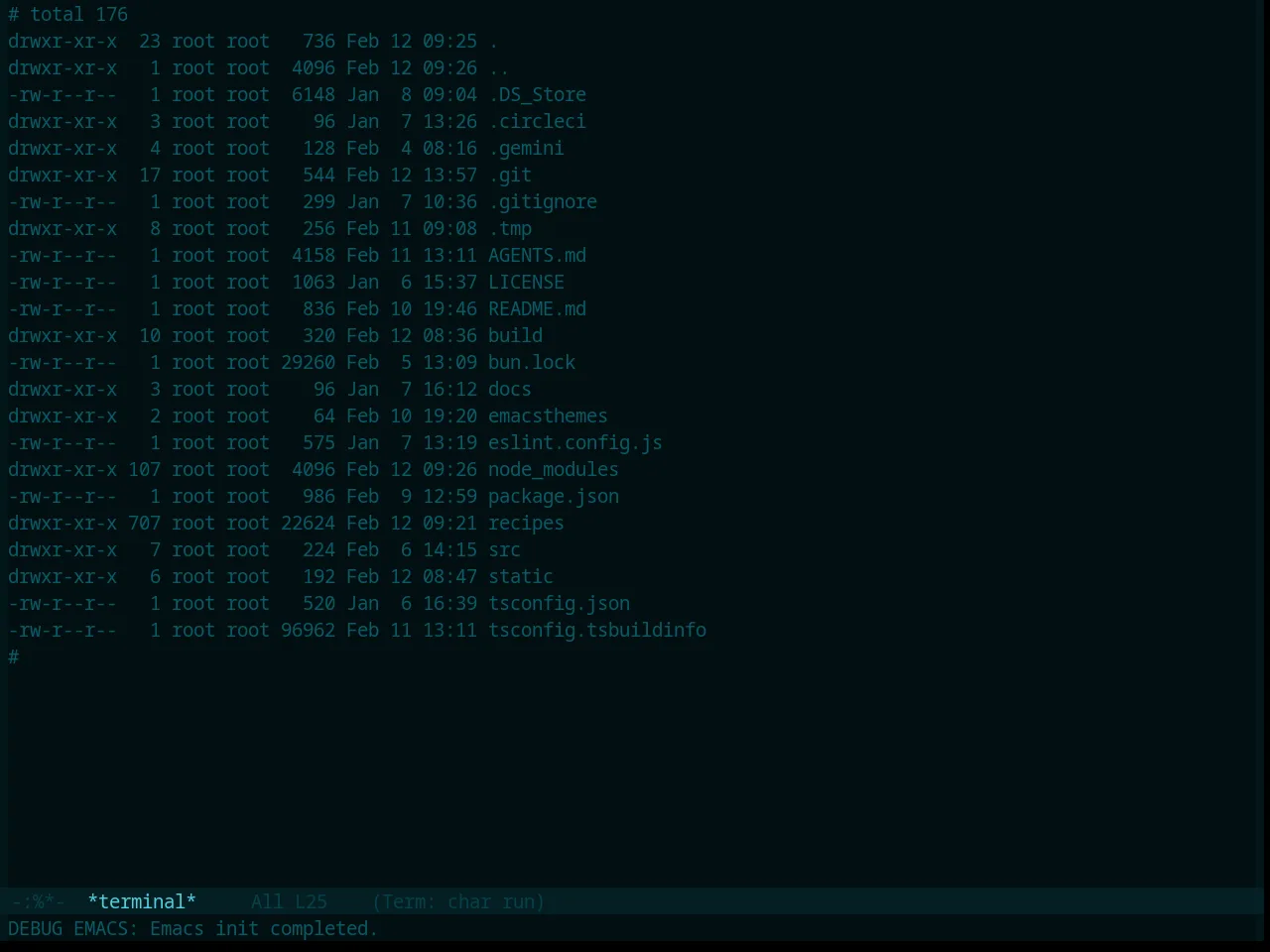
Task: Click the 'total 176' output line
Action: coord(78,15)
